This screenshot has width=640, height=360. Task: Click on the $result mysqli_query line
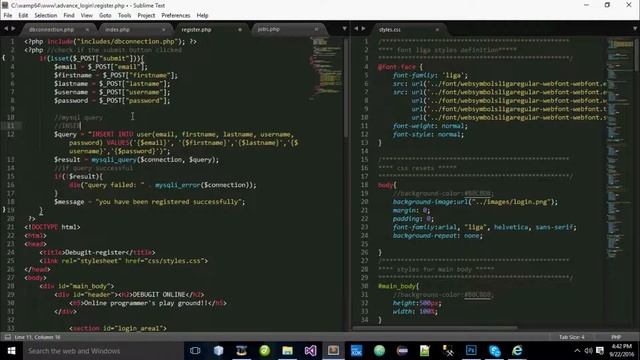[x=136, y=160]
